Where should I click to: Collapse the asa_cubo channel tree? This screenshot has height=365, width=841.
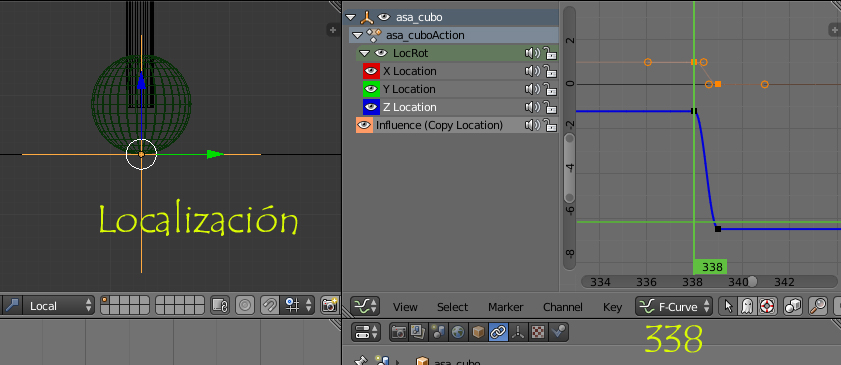(351, 17)
